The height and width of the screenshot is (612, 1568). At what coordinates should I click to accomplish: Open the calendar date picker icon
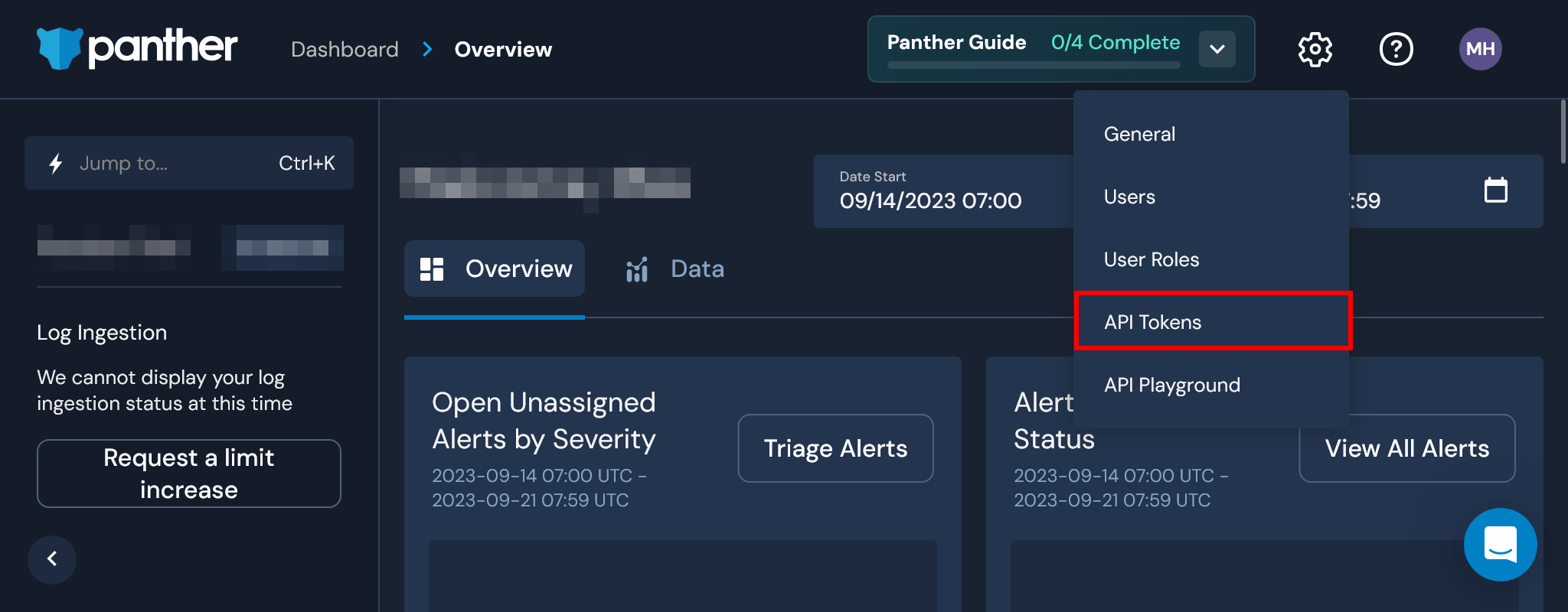1495,190
